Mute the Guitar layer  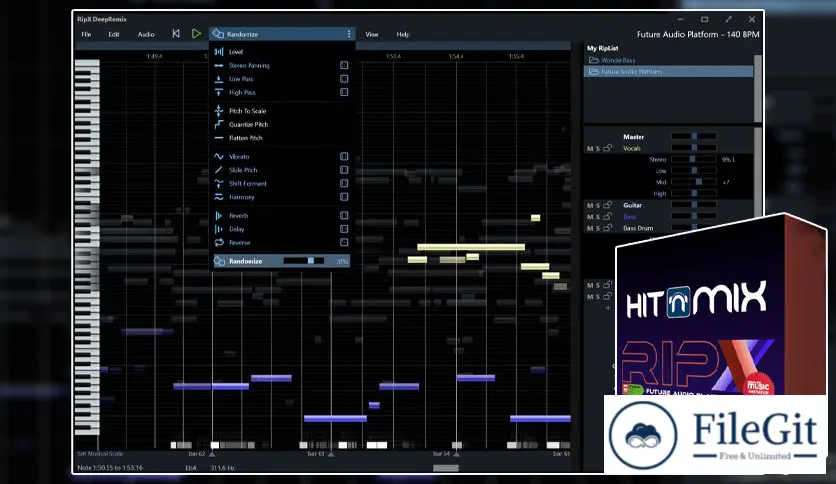(590, 205)
